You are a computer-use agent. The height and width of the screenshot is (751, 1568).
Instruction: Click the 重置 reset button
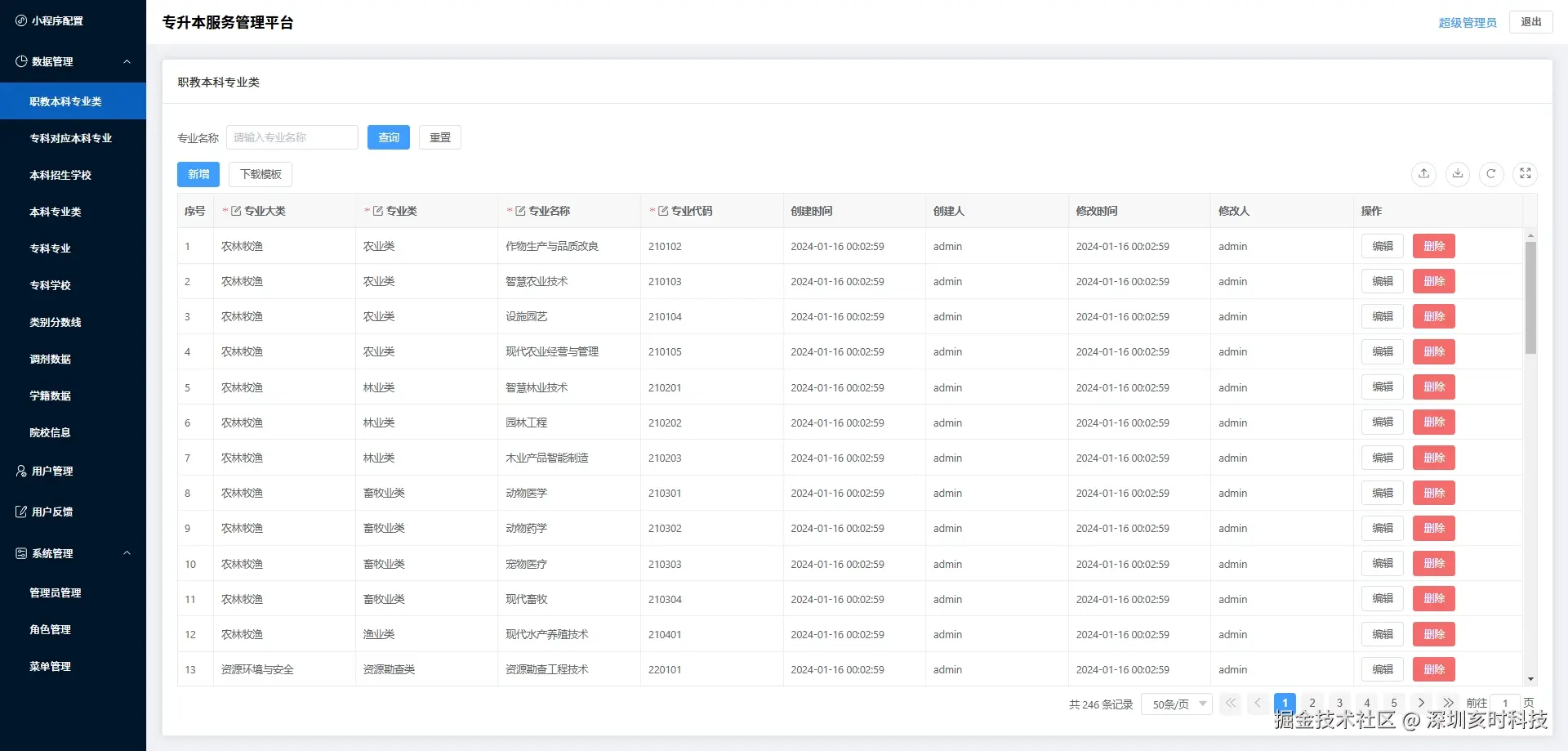440,137
